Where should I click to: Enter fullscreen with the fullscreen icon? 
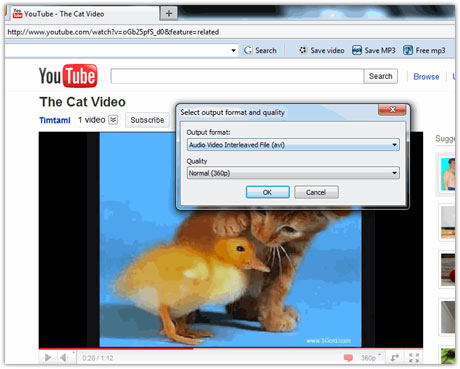(x=414, y=358)
